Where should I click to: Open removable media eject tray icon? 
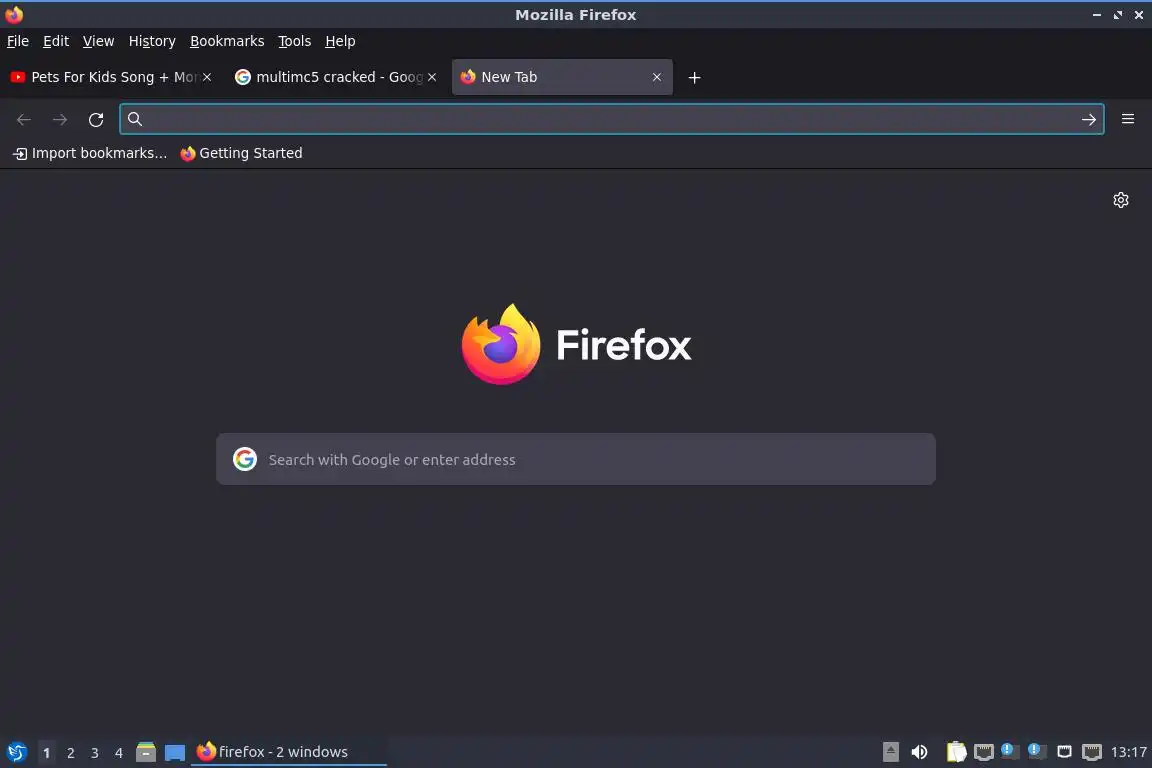pyautogui.click(x=890, y=752)
